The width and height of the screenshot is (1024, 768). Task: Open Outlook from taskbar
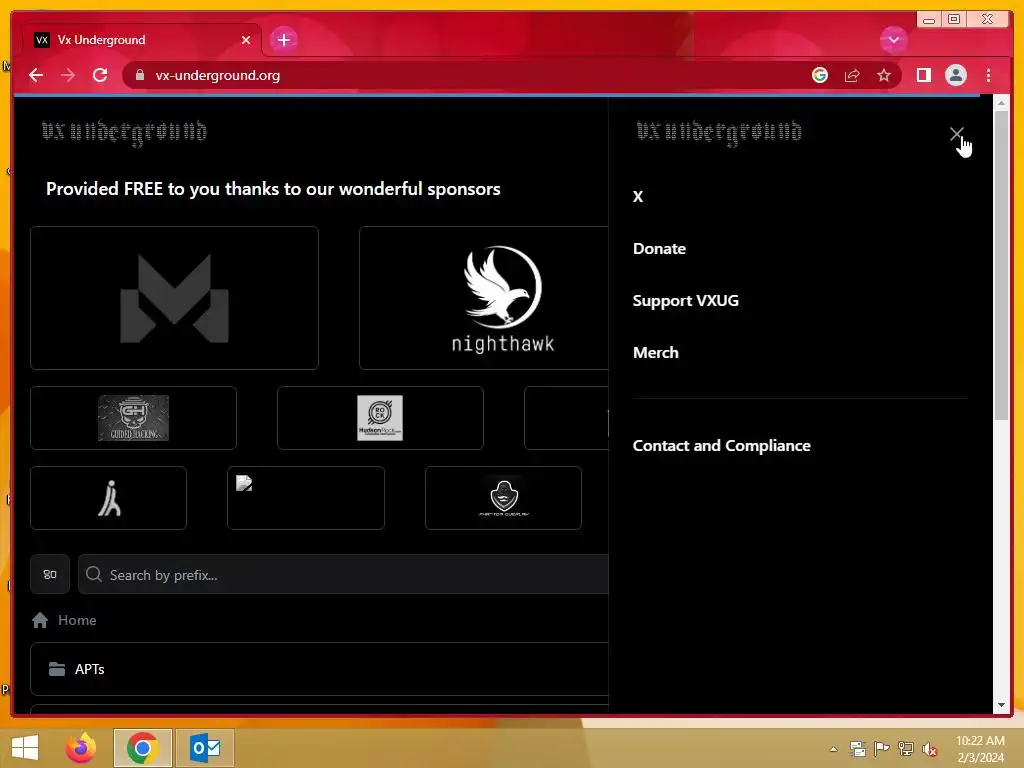point(204,748)
